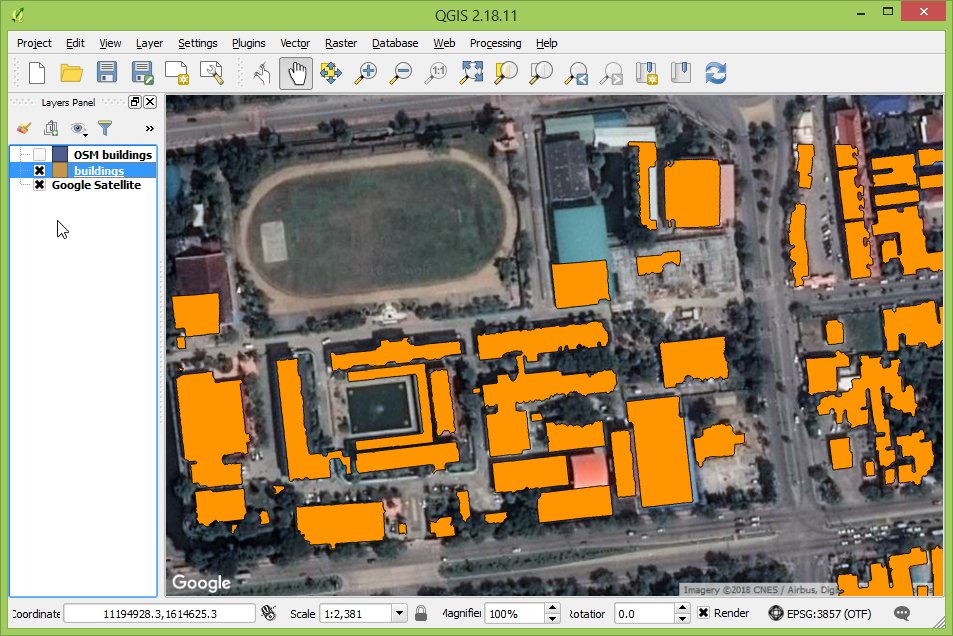Enable the OSM buildings layer checkbox

point(40,154)
